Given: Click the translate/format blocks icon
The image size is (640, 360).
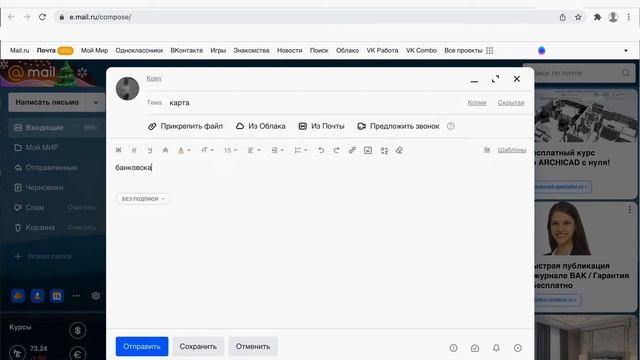Looking at the screenshot, I should click(384, 150).
